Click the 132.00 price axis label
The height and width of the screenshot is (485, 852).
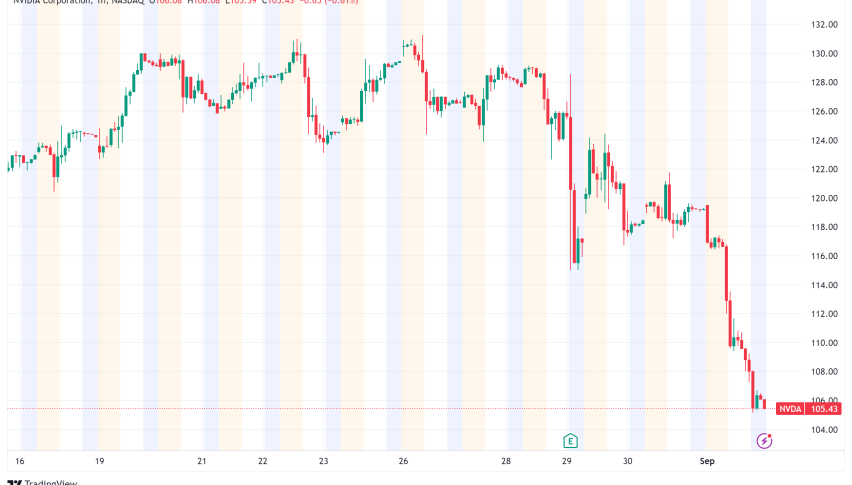click(824, 24)
